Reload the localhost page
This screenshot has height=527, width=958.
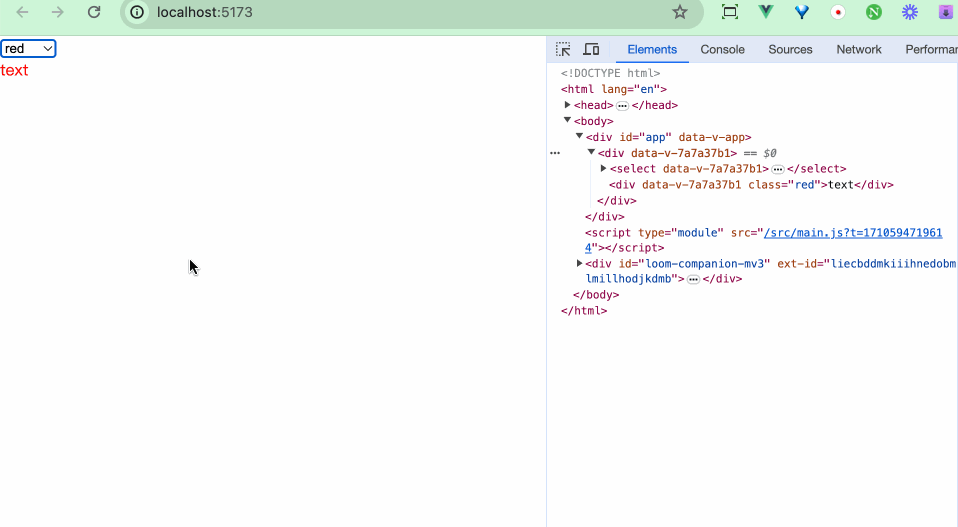[x=94, y=12]
